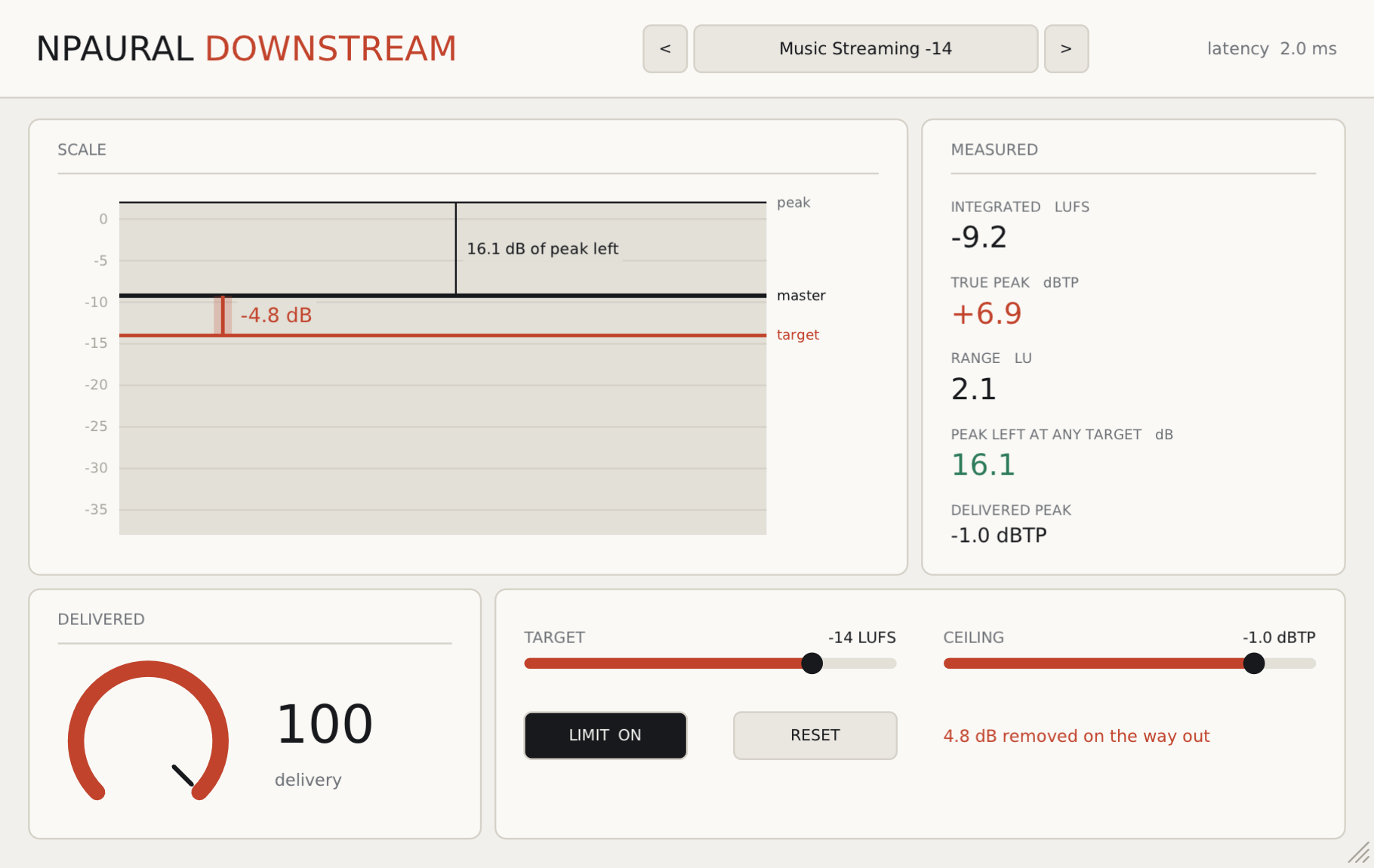
Task: Go to the next preset with the > arrow
Action: coord(1066,49)
